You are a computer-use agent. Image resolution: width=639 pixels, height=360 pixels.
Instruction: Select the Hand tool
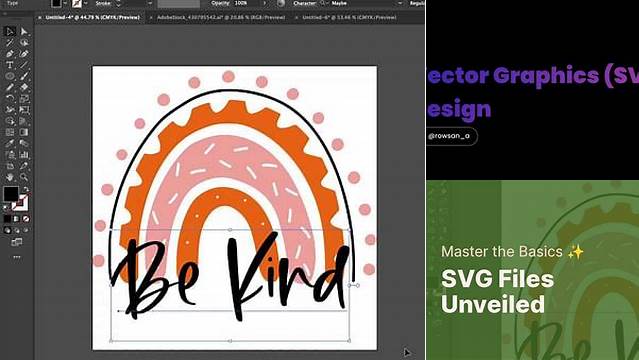click(10, 177)
